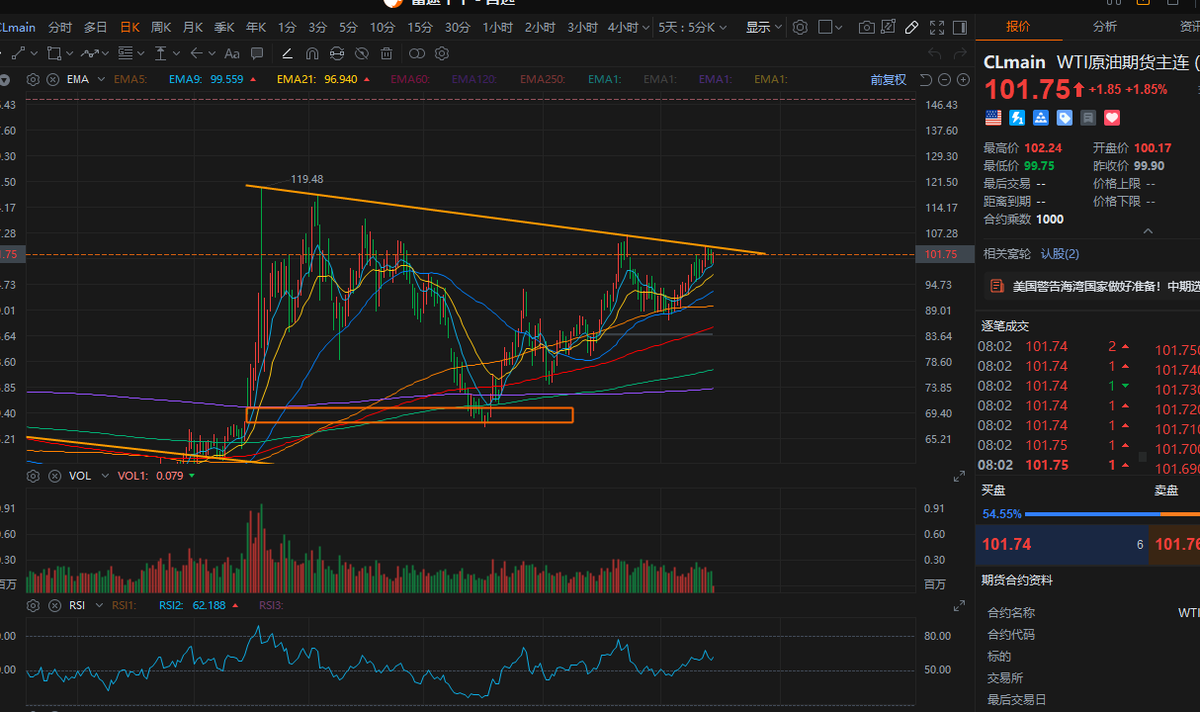1200x712 pixels.
Task: Select the arrow annotation tool
Action: pos(196,53)
